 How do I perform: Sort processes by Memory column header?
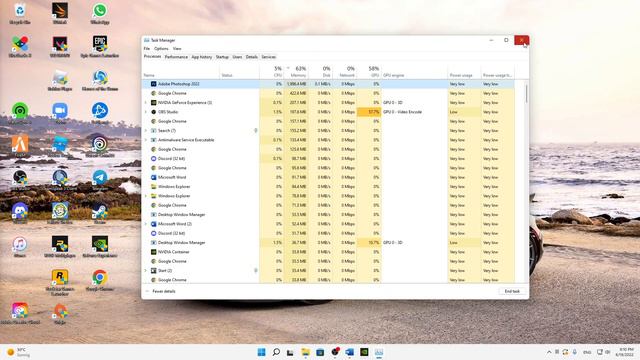coord(296,72)
